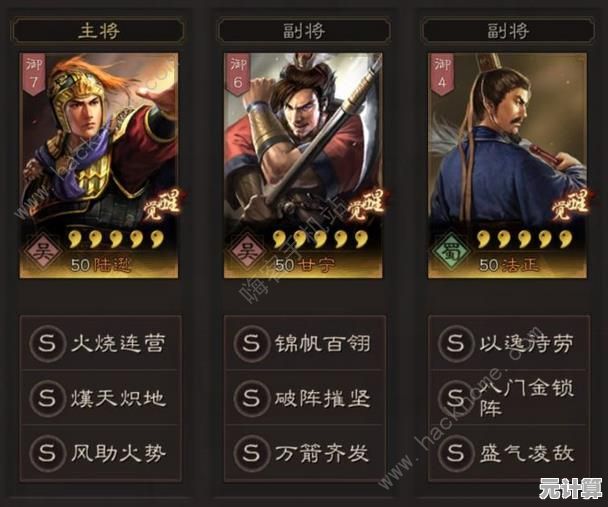
Task: View the 甘宁 general portrait
Action: click(x=303, y=166)
